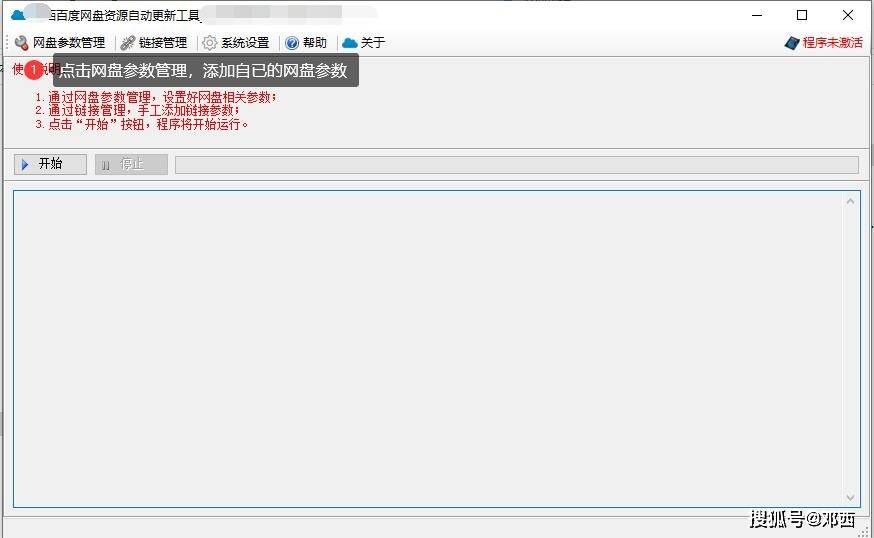
Task: Click the 程序未激活 activation link
Action: click(832, 43)
